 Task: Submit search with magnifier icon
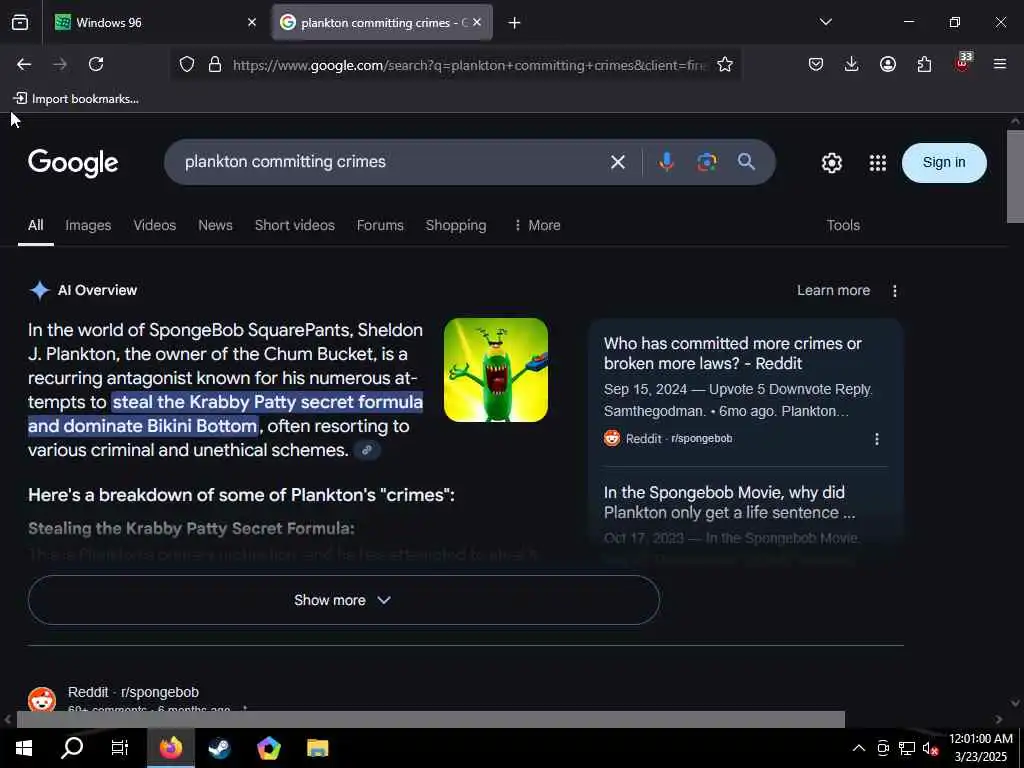[x=746, y=162]
